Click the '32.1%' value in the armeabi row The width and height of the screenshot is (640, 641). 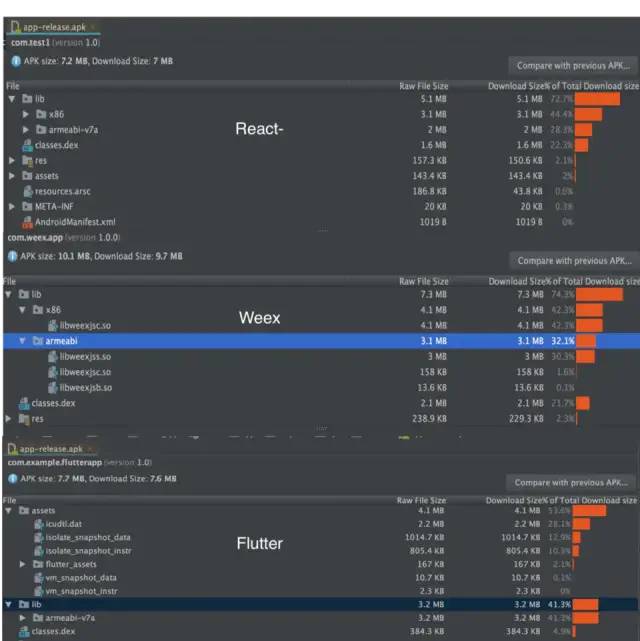[563, 341]
